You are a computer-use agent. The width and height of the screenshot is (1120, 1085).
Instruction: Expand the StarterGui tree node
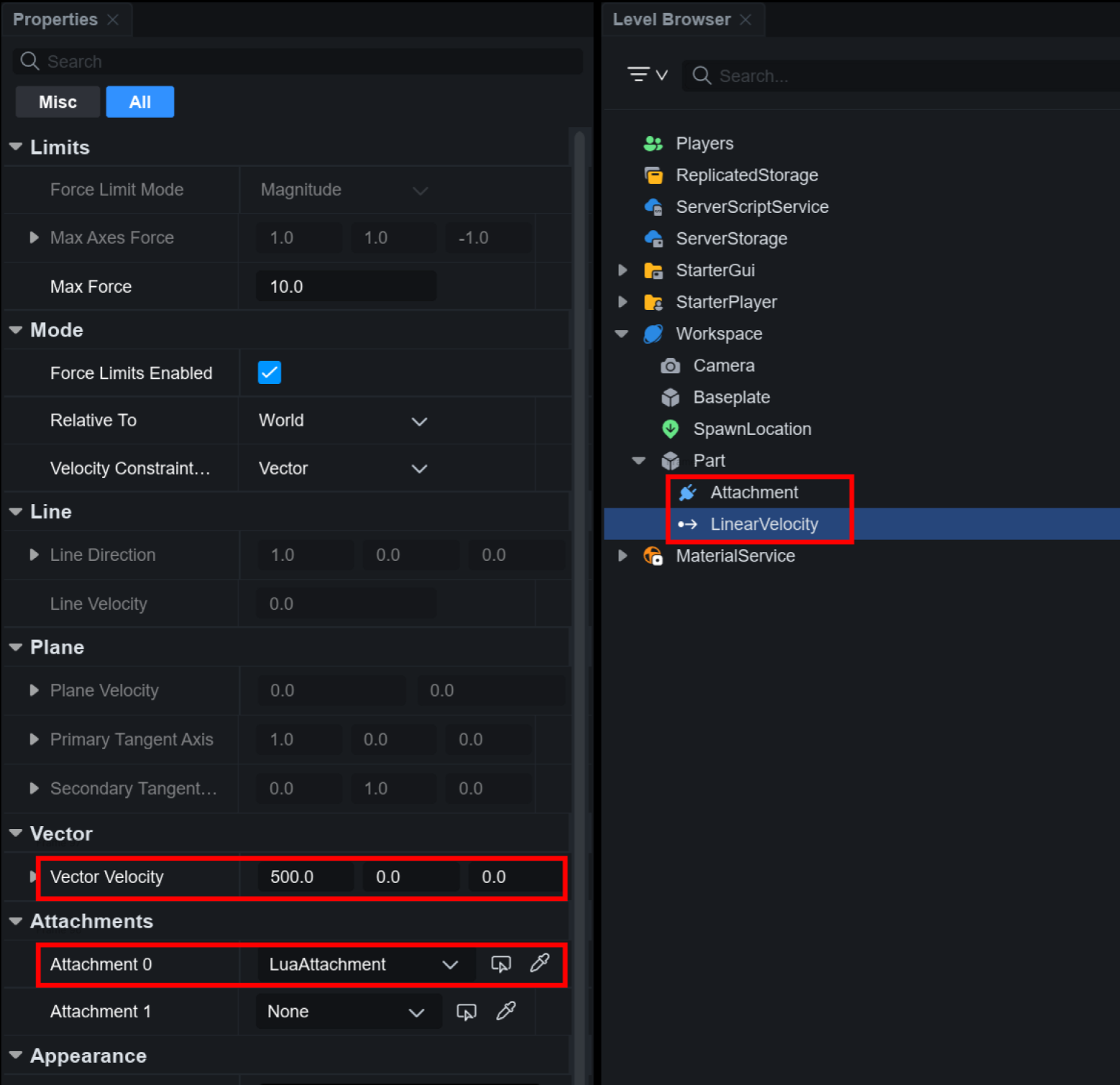(x=623, y=270)
